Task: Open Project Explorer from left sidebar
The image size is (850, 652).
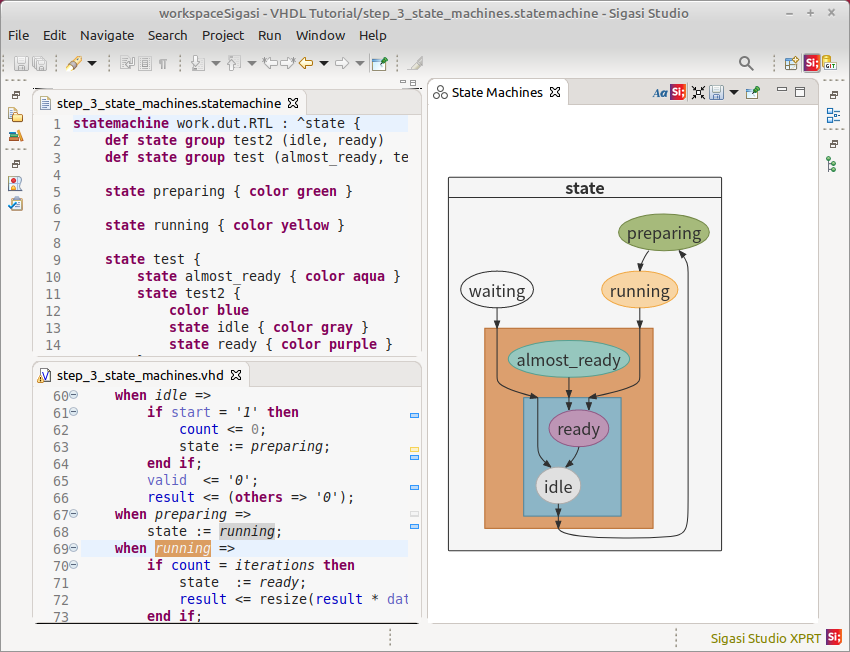Action: coord(16,115)
